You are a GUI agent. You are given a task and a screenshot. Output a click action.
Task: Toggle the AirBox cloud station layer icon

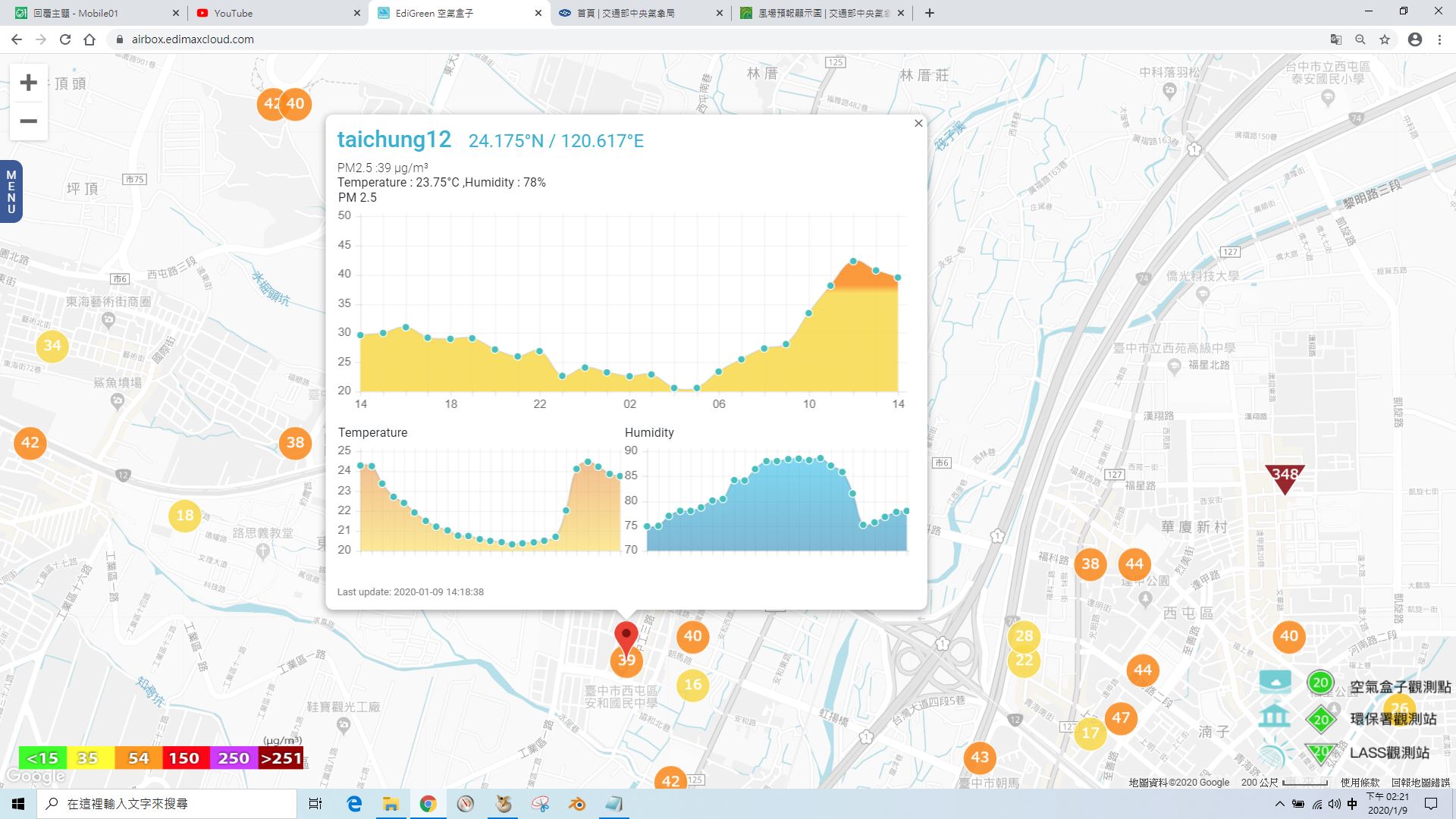[1275, 682]
